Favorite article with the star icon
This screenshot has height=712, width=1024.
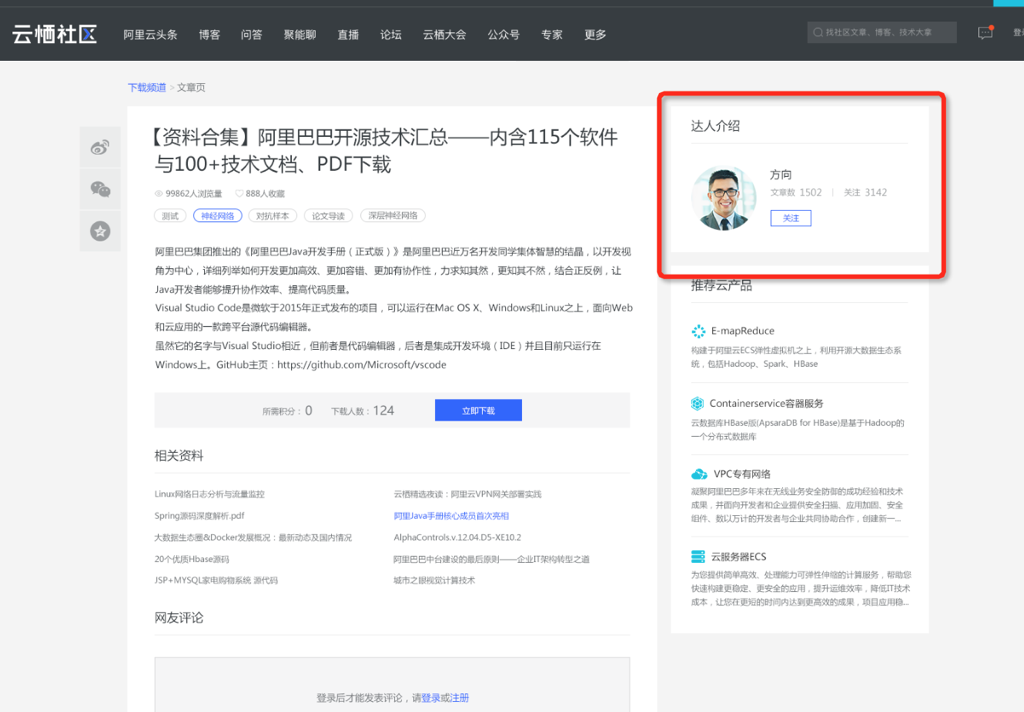tap(100, 231)
